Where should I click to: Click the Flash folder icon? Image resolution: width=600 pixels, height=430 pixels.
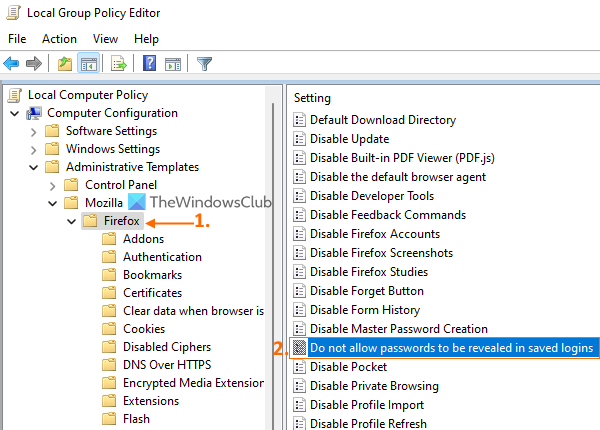(x=109, y=419)
